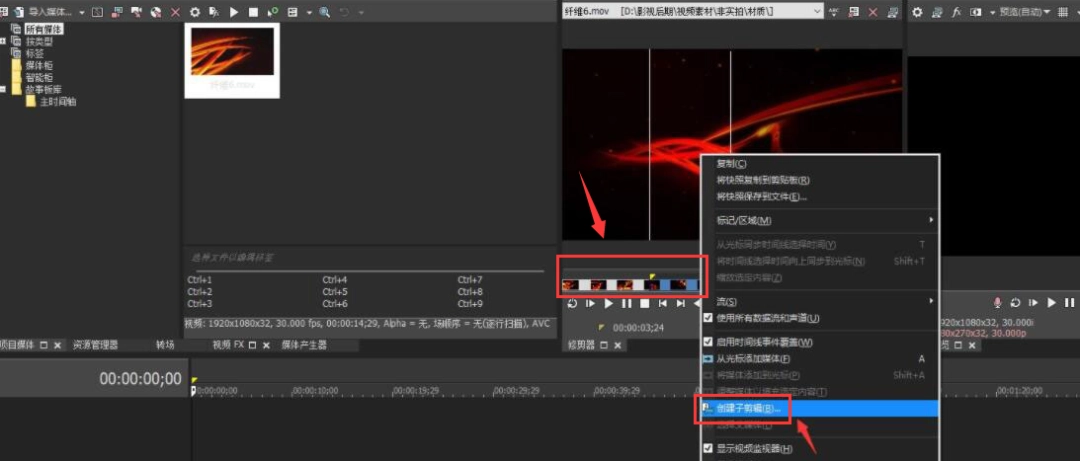Image resolution: width=1080 pixels, height=461 pixels.
Task: Open preview quality 预览(自动) dropdown
Action: [x=1025, y=12]
